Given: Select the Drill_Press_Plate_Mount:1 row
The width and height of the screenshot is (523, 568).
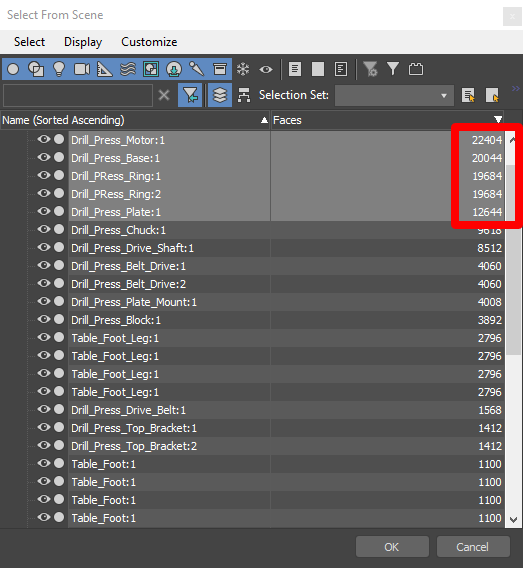Looking at the screenshot, I should coord(286,302).
